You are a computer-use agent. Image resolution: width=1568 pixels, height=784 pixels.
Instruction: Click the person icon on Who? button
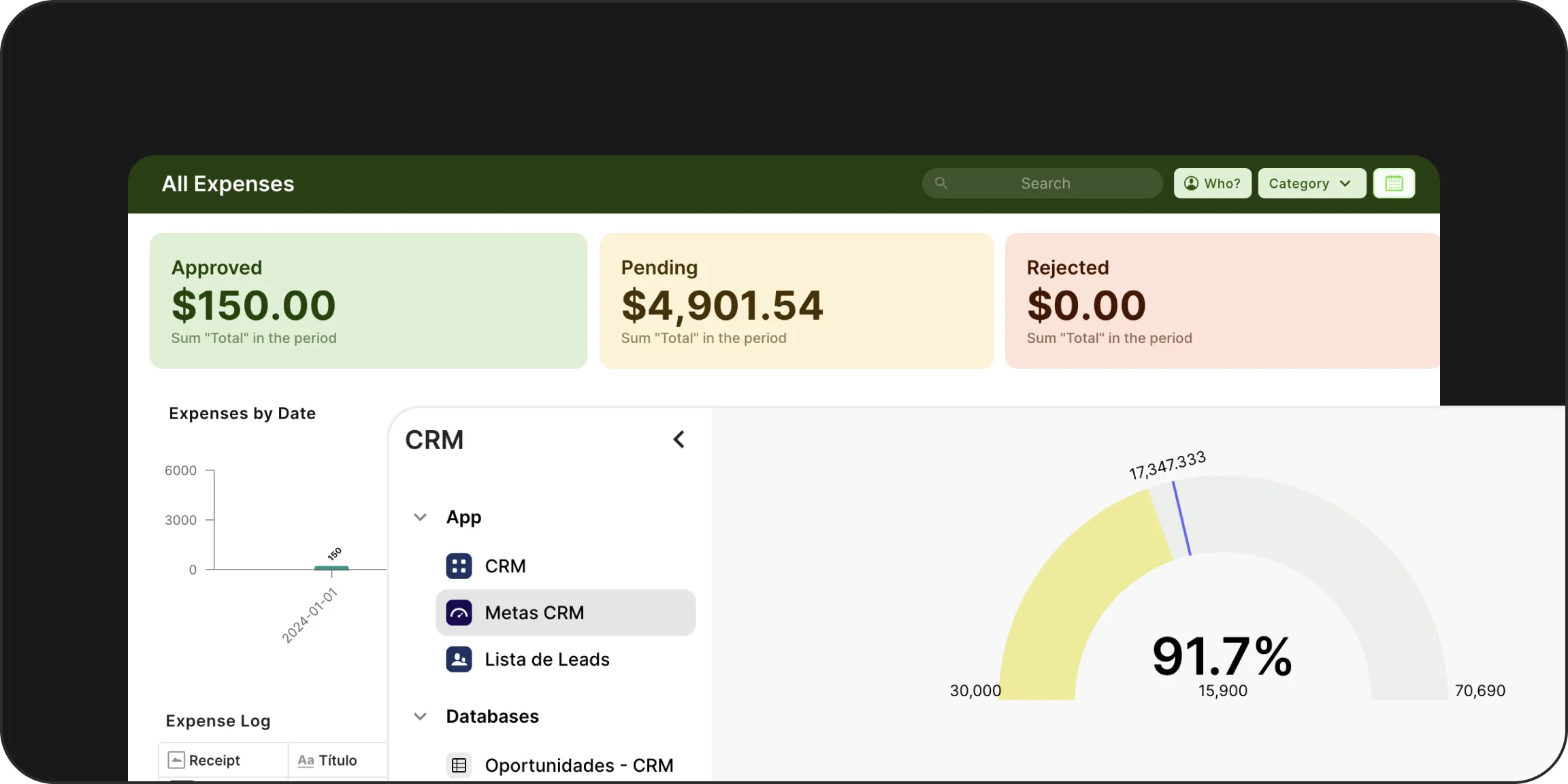[x=1191, y=182]
